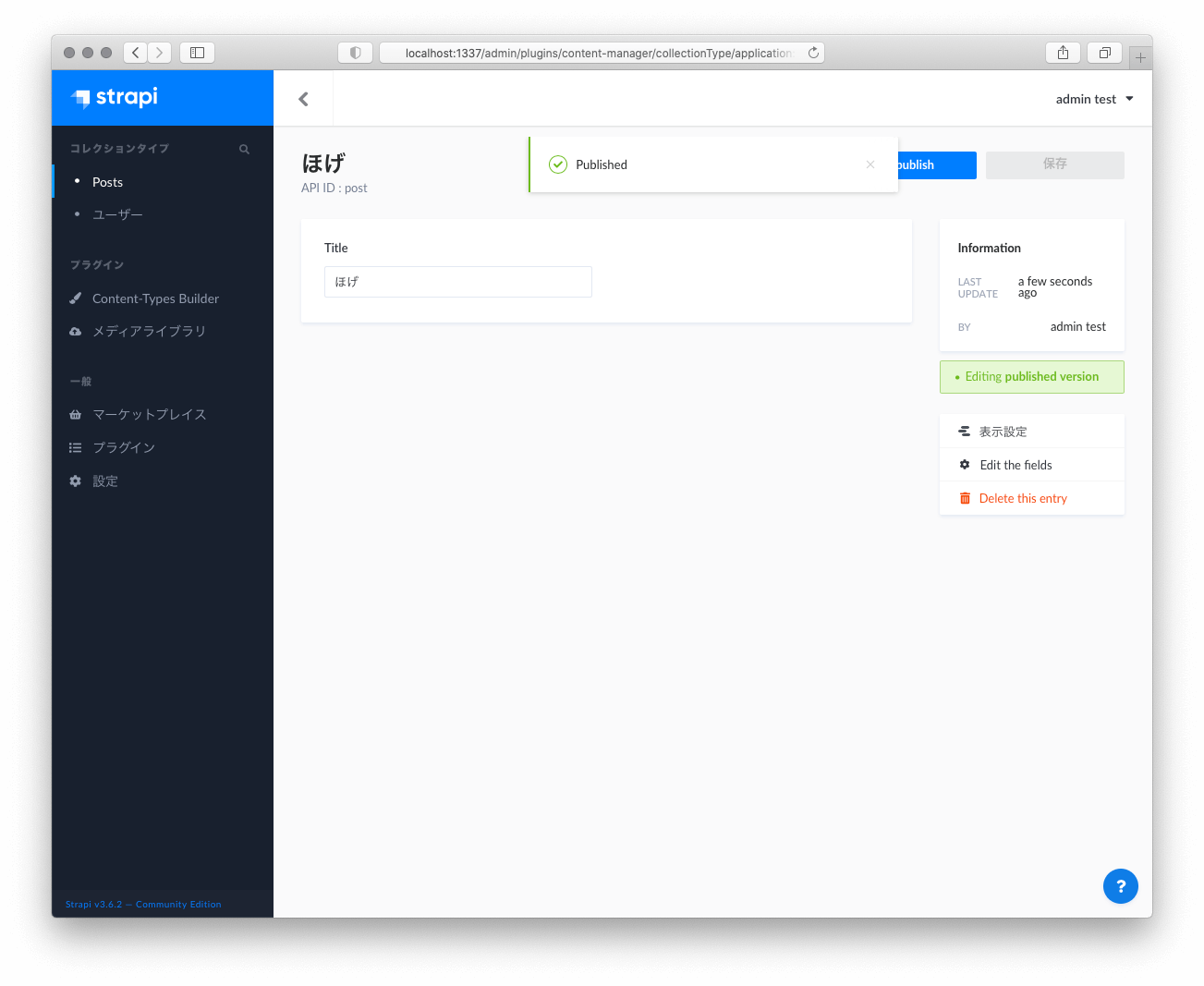Click Editing published version status banner
The height and width of the screenshot is (986, 1204).
[x=1032, y=377]
